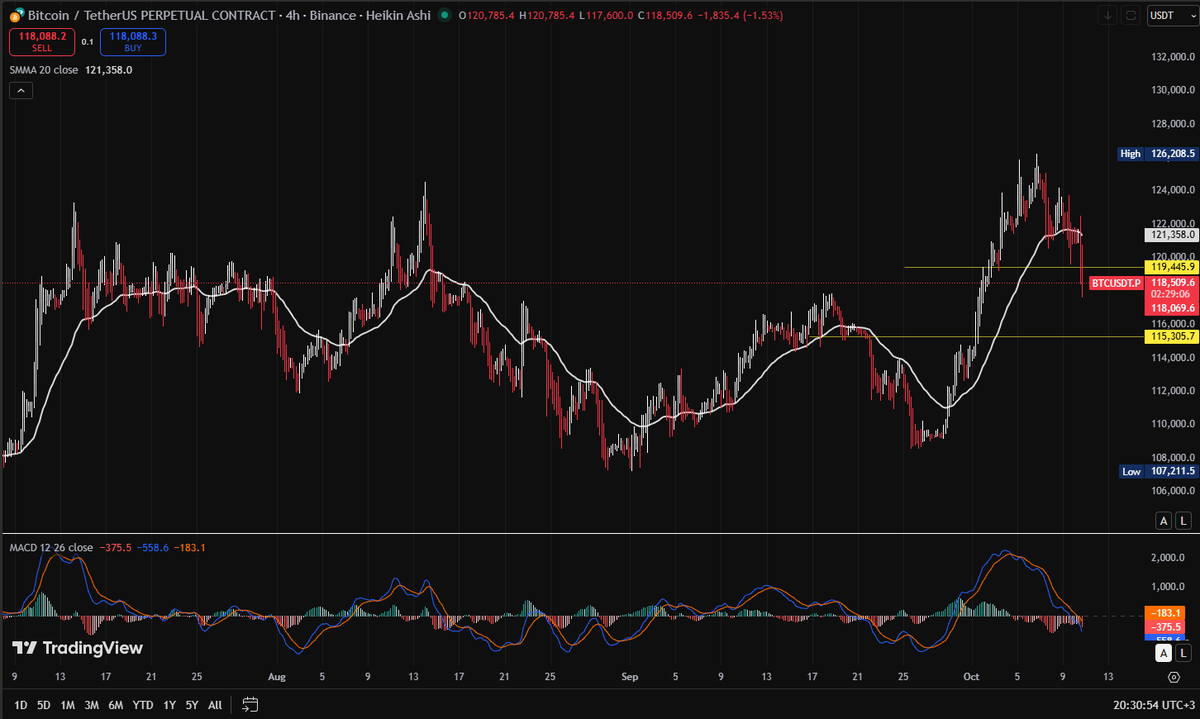Click the 2,000.0 MACD axis value

pyautogui.click(x=1168, y=558)
